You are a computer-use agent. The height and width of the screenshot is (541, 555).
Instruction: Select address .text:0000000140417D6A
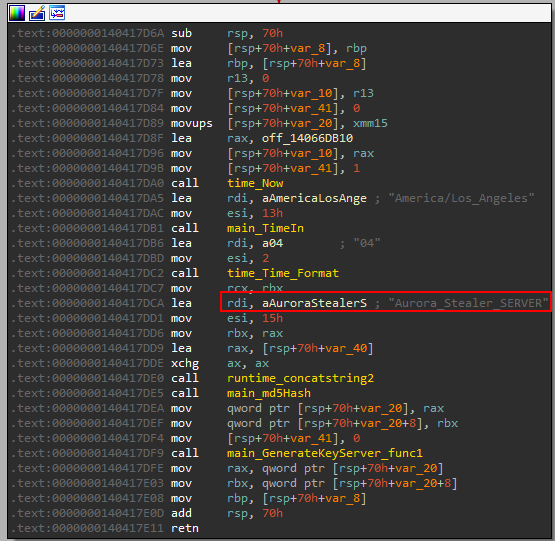click(x=87, y=34)
